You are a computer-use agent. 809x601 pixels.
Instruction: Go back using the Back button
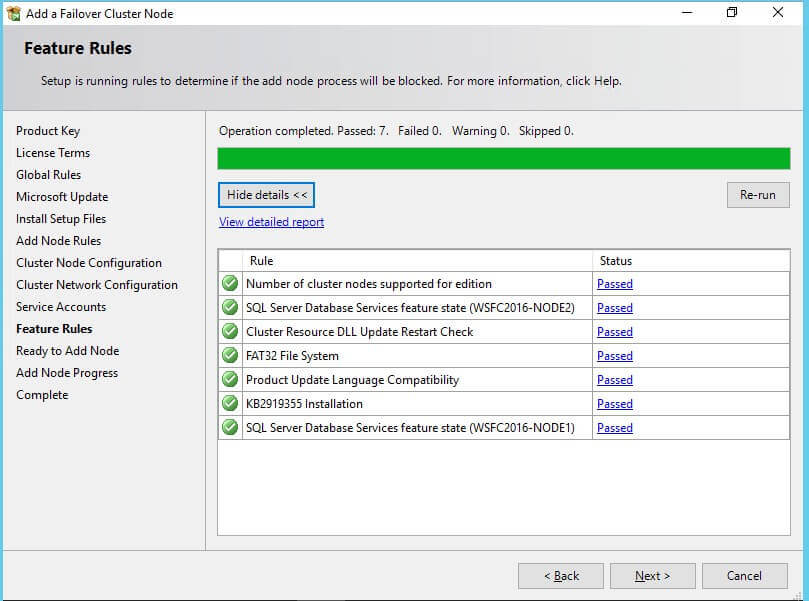tap(560, 576)
